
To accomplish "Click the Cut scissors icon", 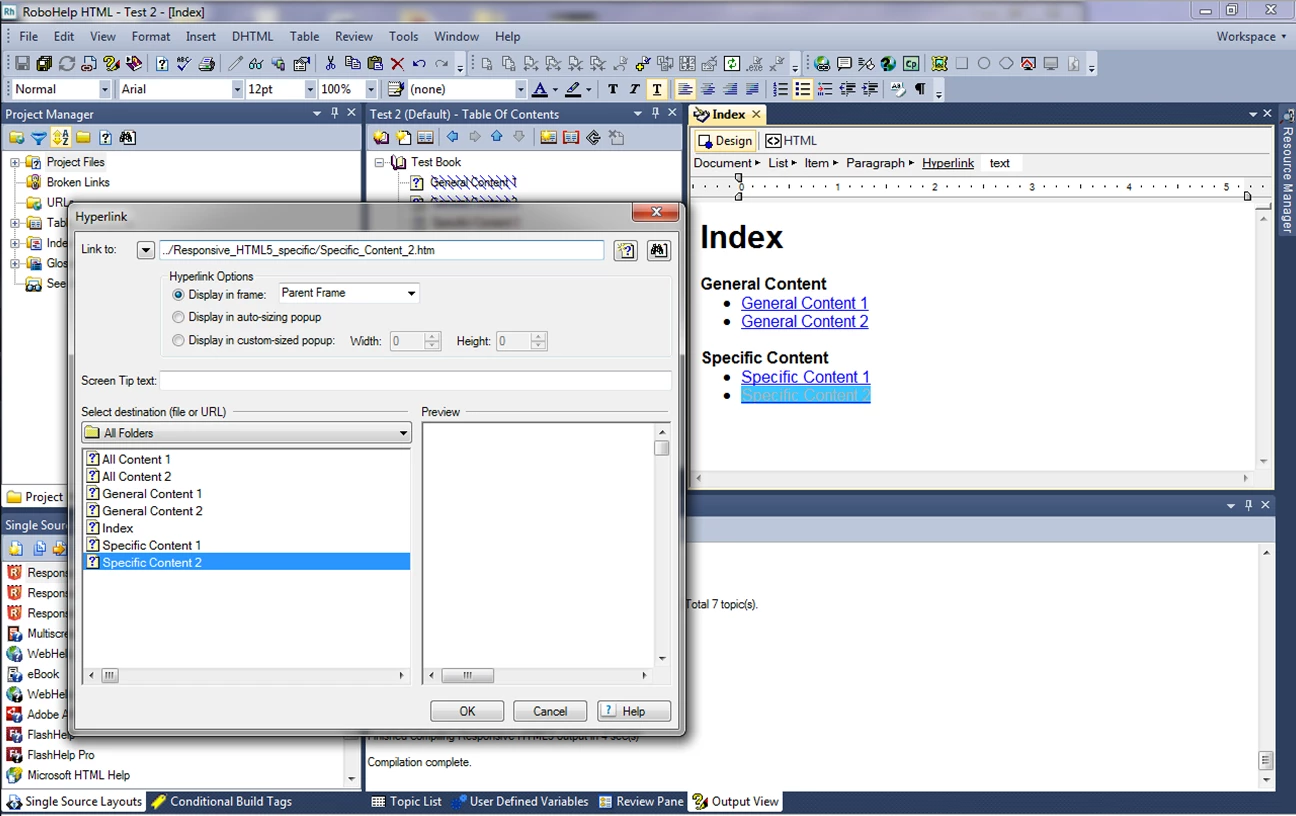I will click(x=330, y=63).
